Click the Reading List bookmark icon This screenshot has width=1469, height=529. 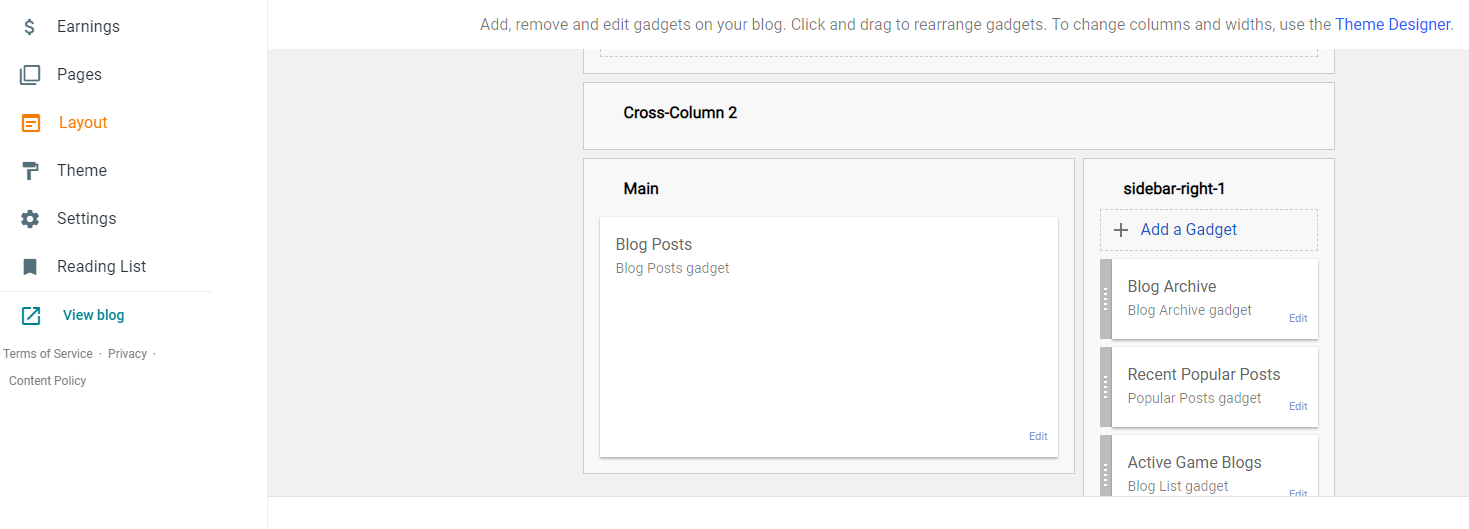30,267
